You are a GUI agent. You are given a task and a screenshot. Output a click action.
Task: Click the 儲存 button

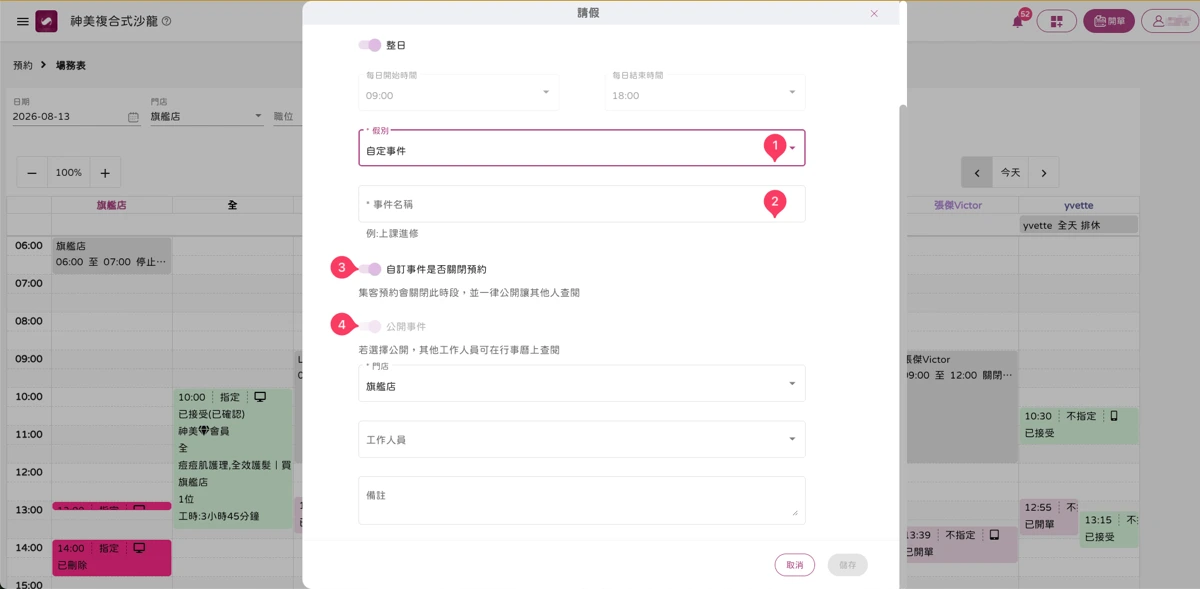(x=847, y=565)
